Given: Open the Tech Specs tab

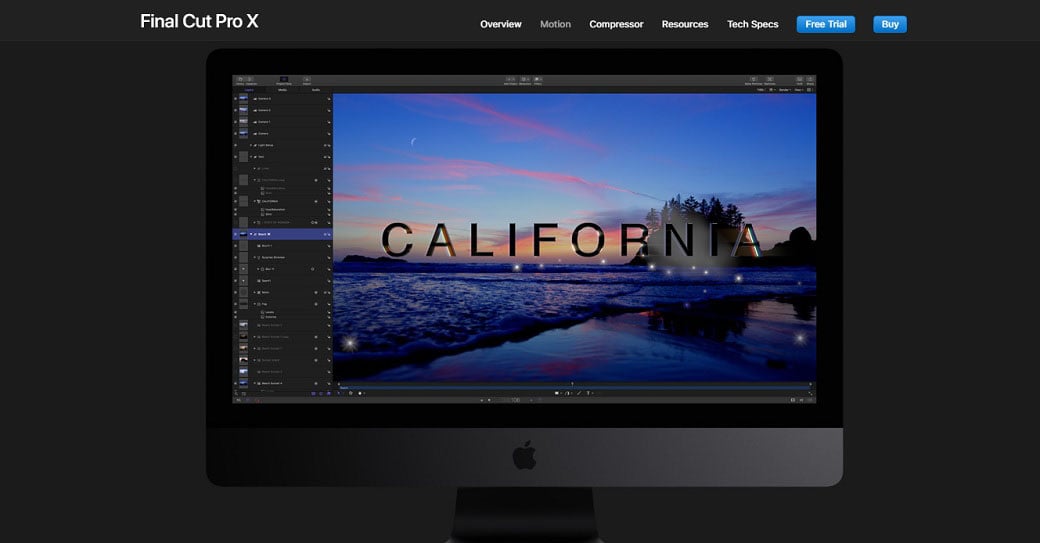Looking at the screenshot, I should [752, 24].
